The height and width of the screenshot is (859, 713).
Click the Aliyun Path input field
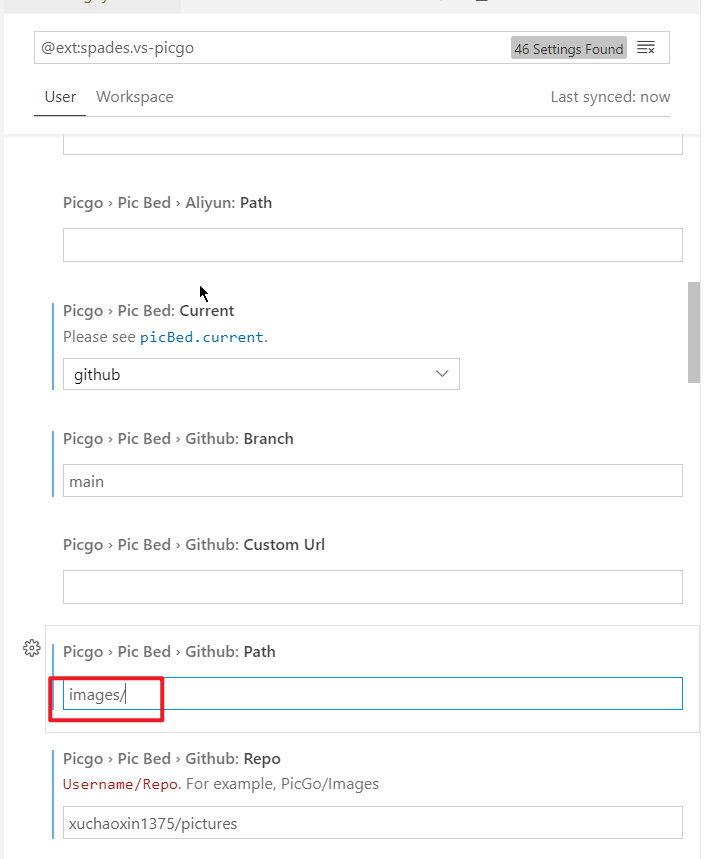pyautogui.click(x=373, y=245)
